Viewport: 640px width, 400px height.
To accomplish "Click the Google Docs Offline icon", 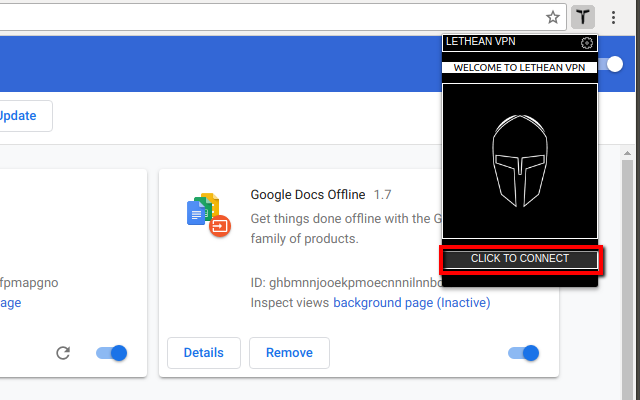I will tap(209, 215).
